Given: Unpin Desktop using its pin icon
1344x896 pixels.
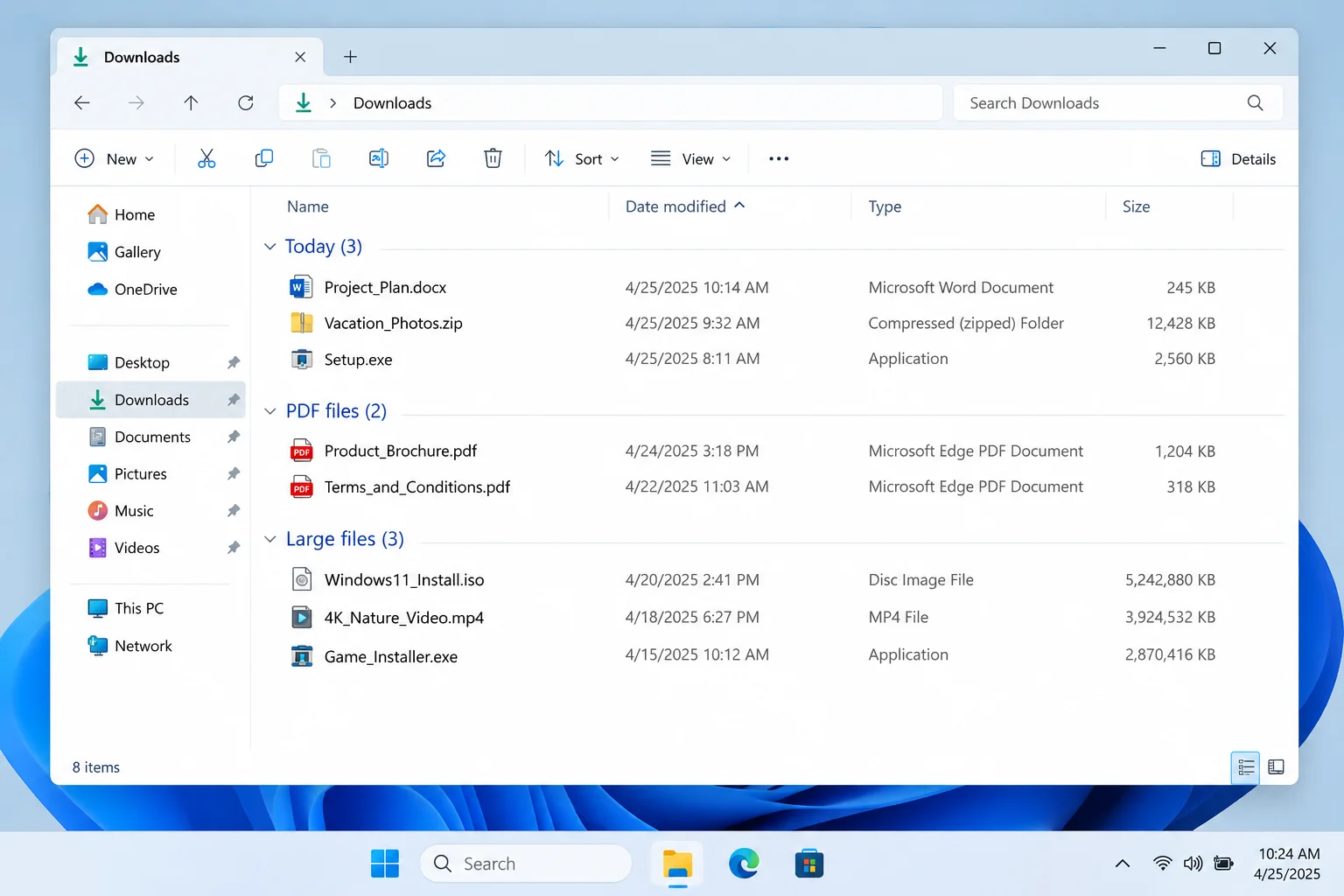Looking at the screenshot, I should (234, 362).
